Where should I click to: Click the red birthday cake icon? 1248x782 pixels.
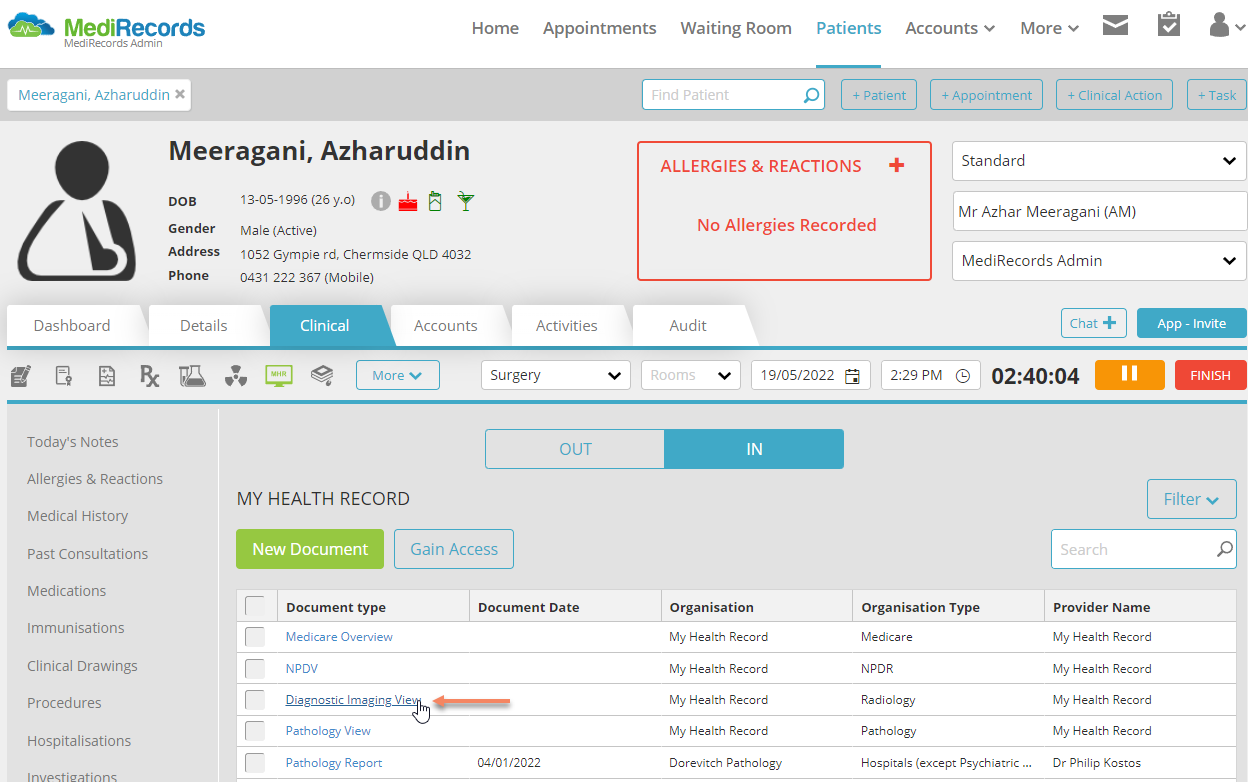click(x=408, y=201)
